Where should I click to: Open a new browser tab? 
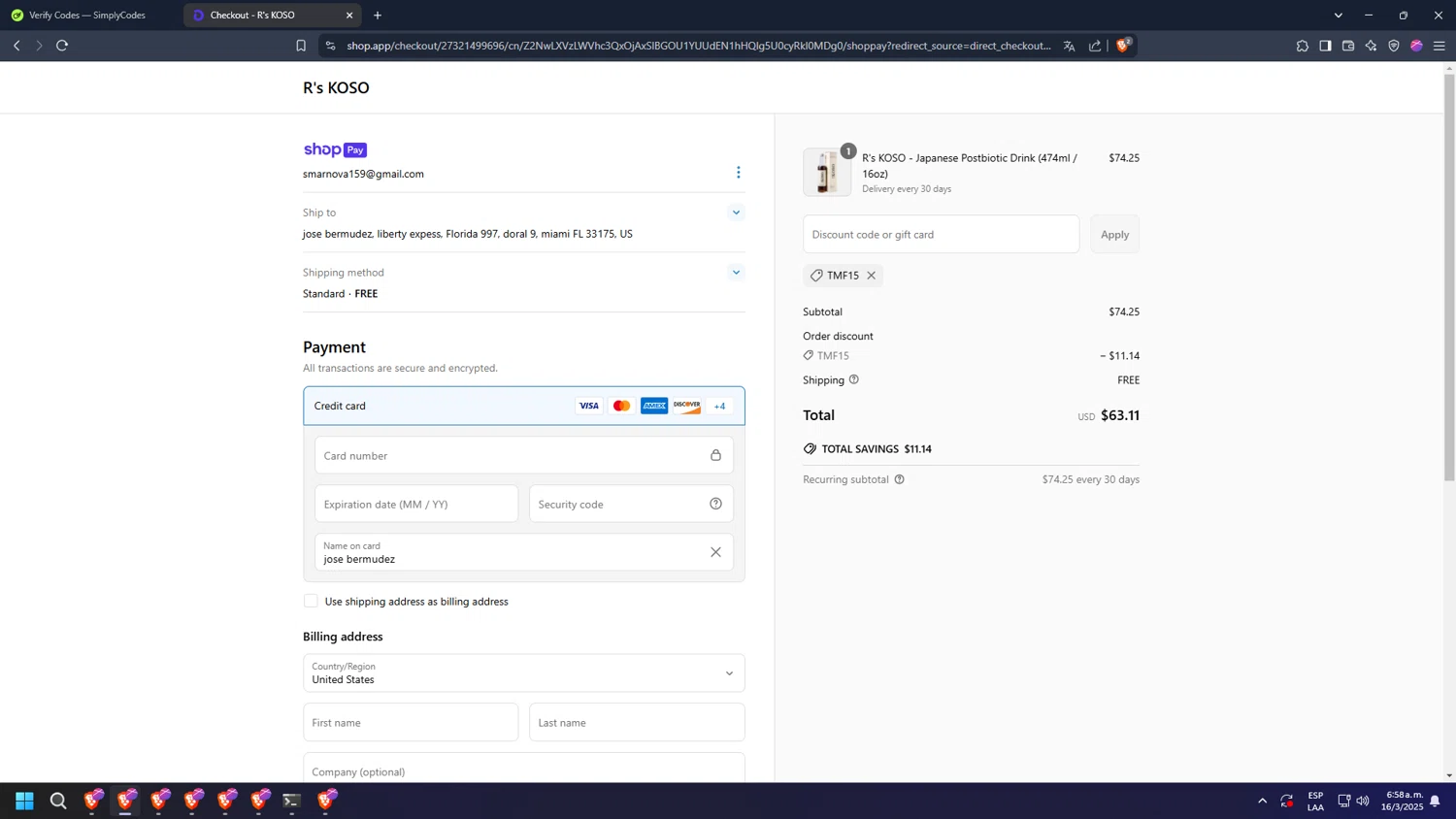click(378, 16)
